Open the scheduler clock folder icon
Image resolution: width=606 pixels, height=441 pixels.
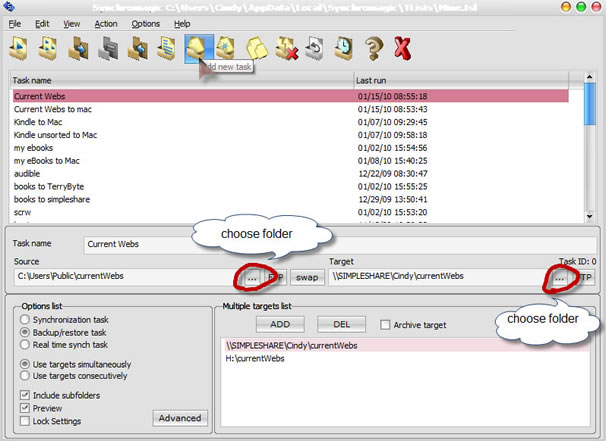344,48
